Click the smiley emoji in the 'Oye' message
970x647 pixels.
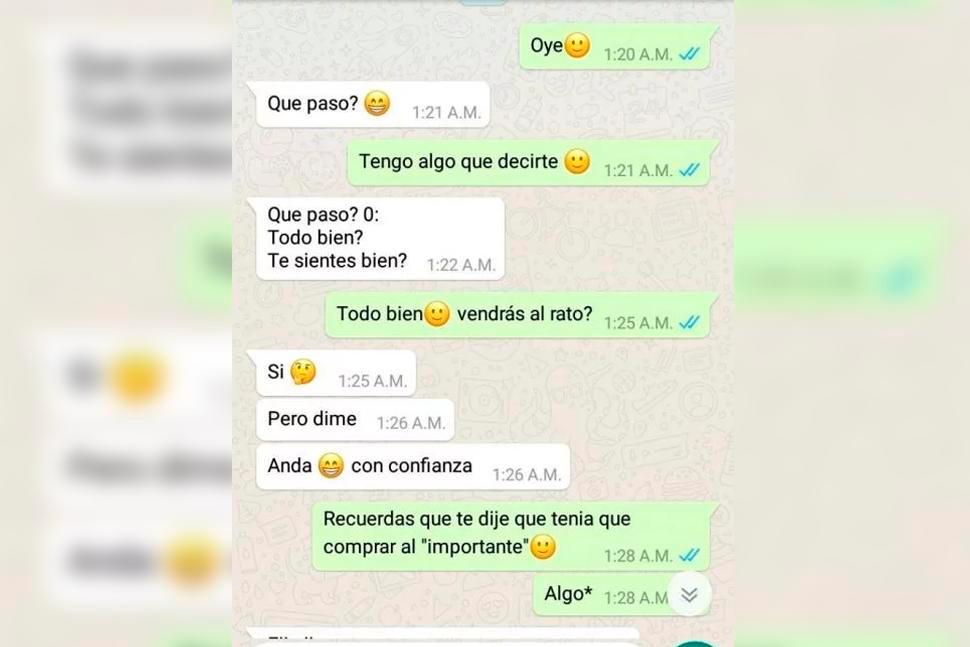(x=577, y=45)
